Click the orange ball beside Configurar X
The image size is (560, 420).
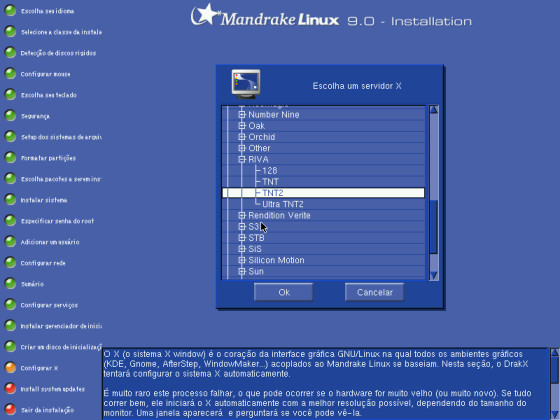10,368
